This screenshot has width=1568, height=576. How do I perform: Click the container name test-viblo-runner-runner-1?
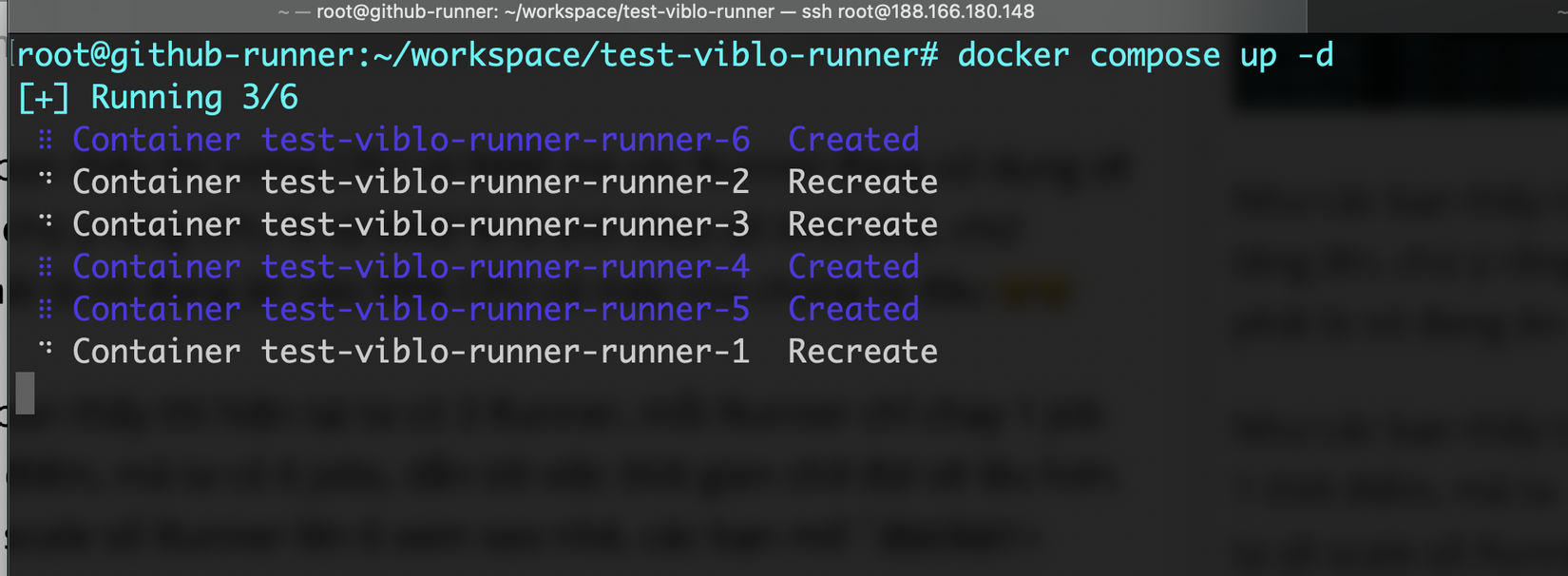pyautogui.click(x=505, y=352)
